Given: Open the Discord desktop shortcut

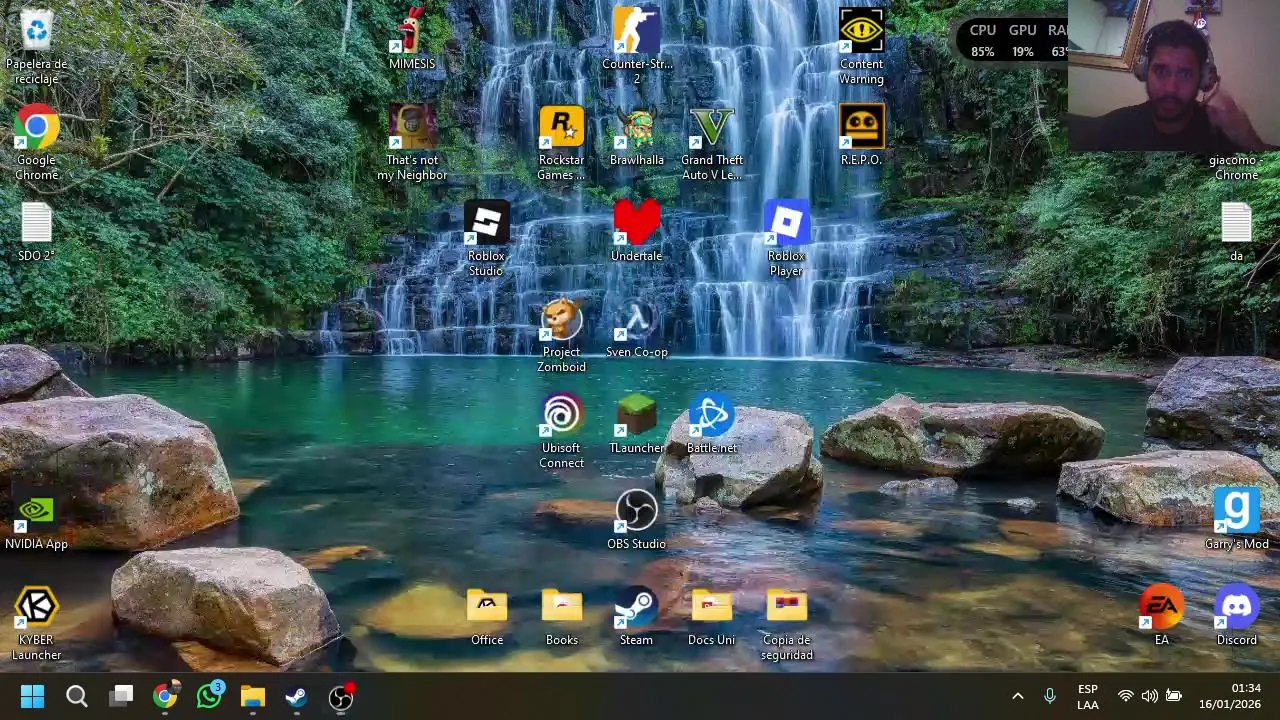Looking at the screenshot, I should click(1237, 616).
